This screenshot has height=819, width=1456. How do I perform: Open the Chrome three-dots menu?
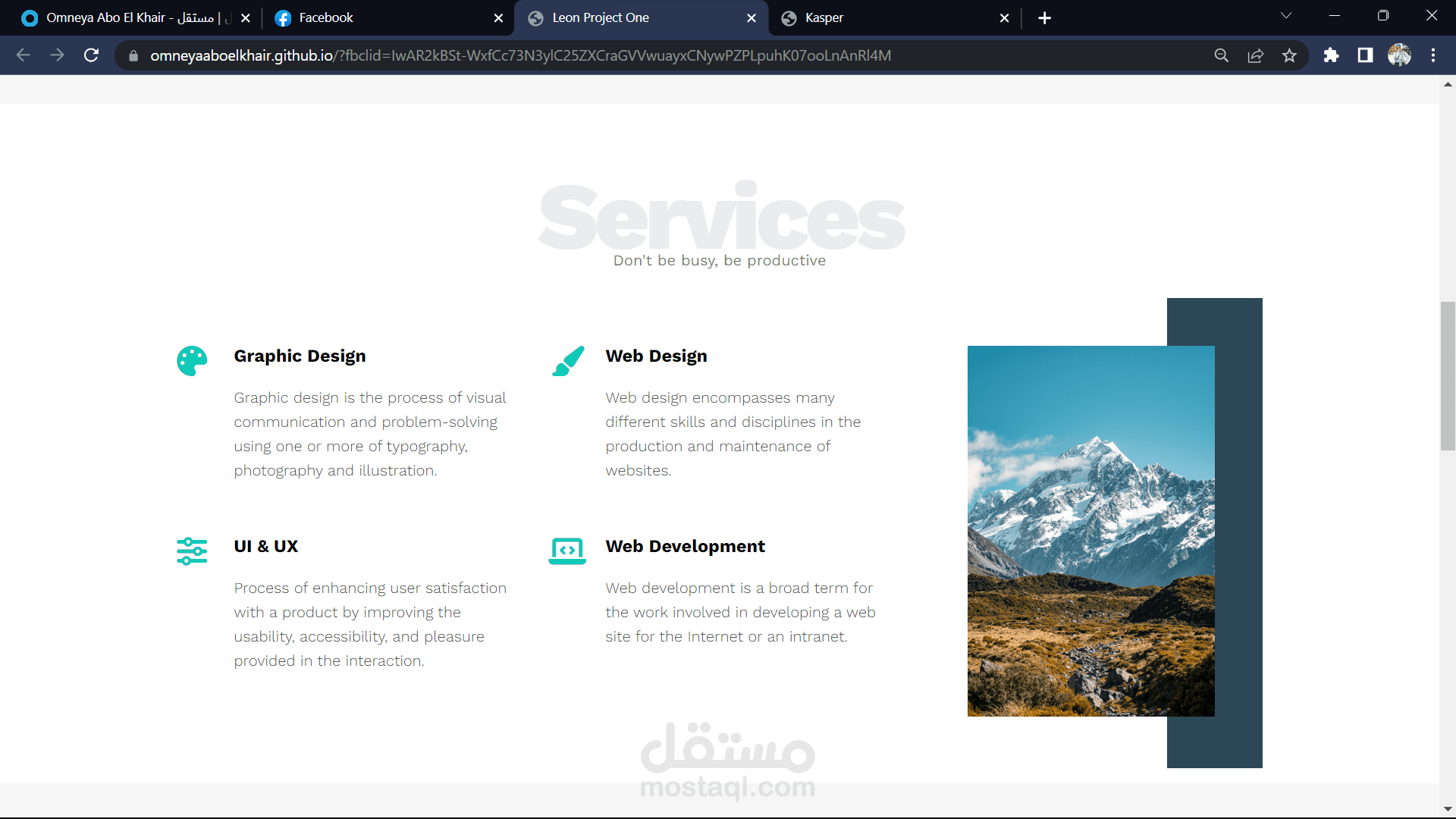(x=1433, y=55)
